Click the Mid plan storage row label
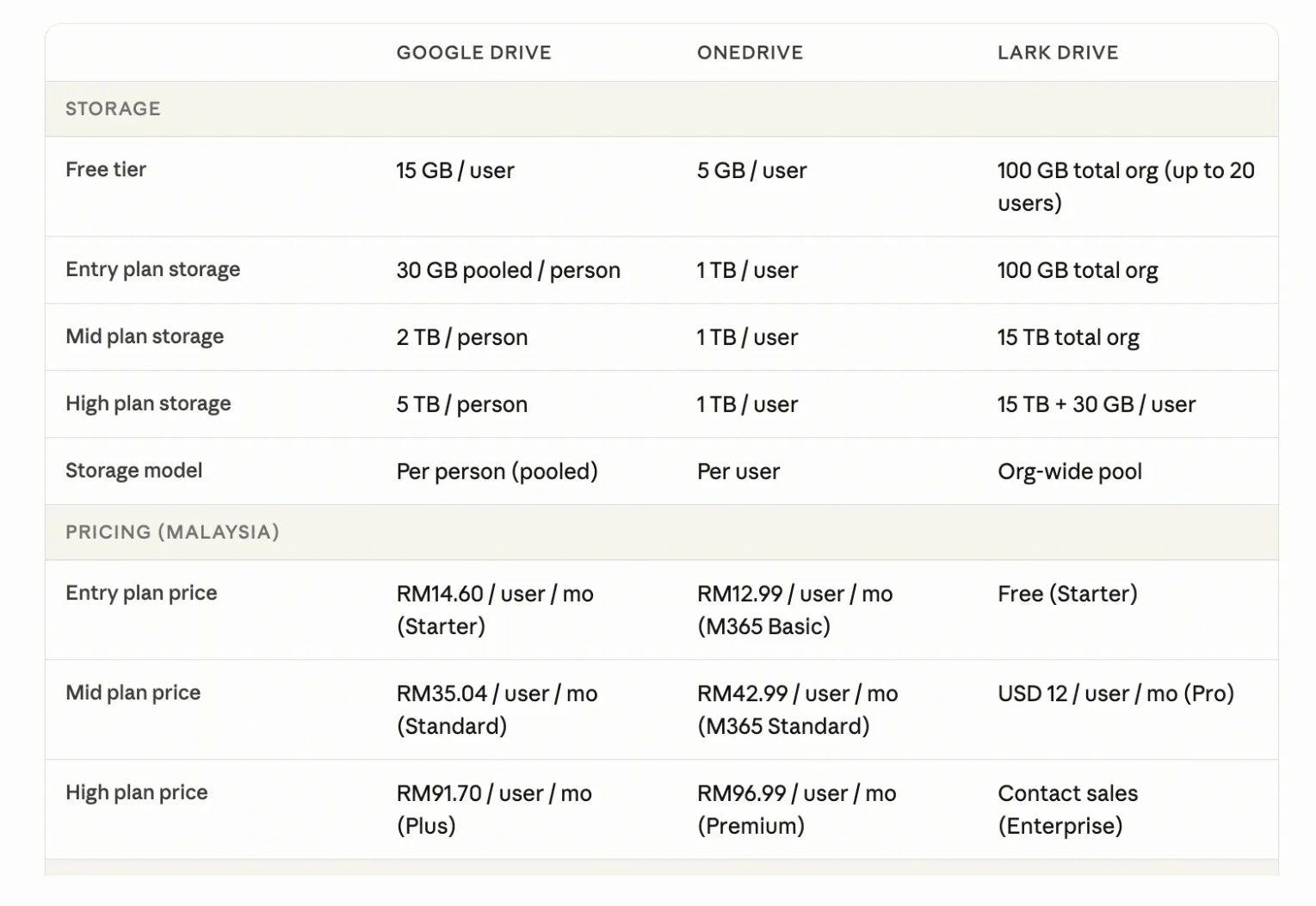 coord(145,336)
